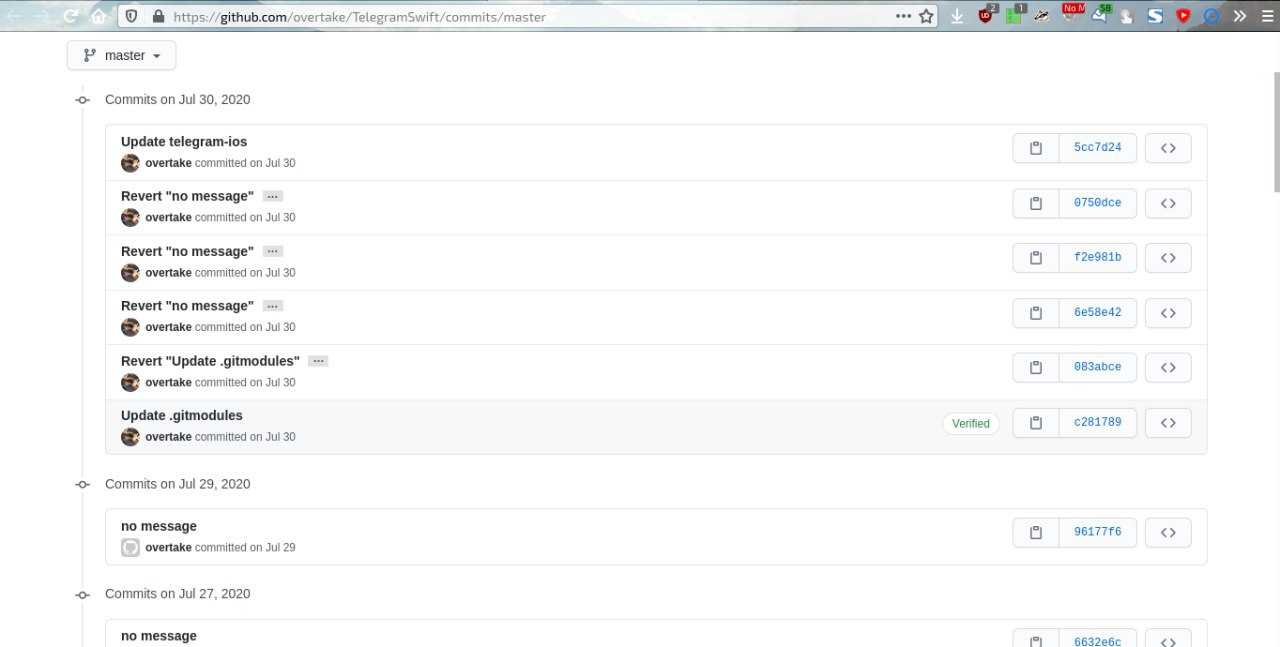Open commit hash link 96177f6
This screenshot has width=1280, height=647.
(1098, 532)
